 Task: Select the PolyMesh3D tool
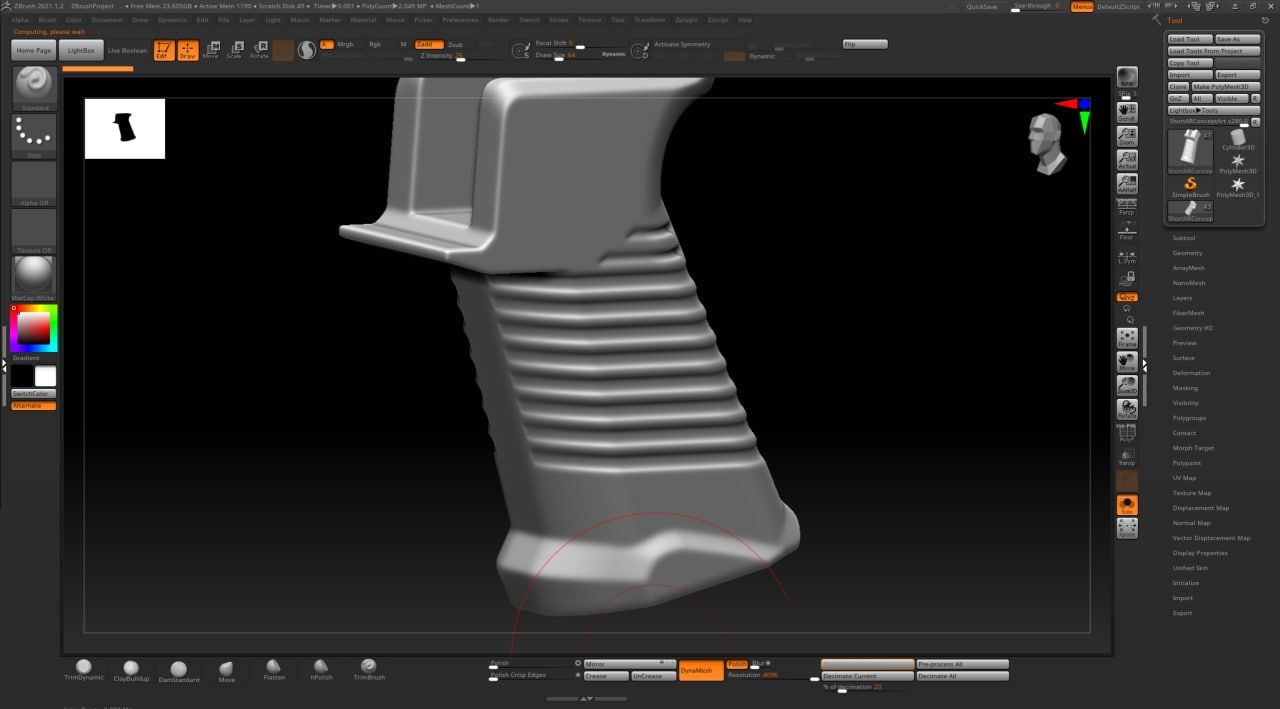(1238, 163)
